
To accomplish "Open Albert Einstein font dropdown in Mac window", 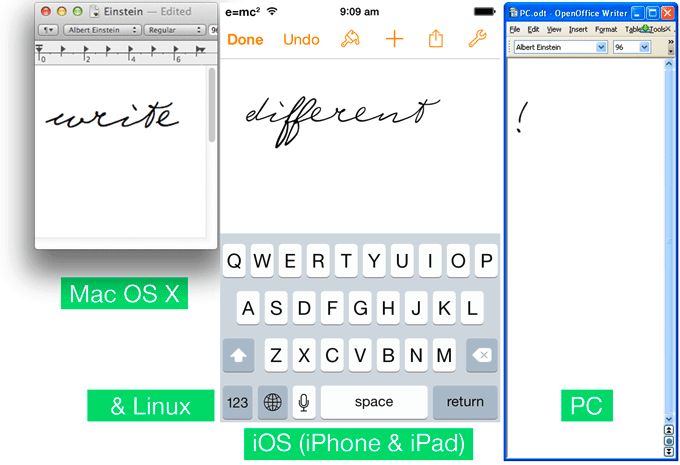I will pos(102,30).
